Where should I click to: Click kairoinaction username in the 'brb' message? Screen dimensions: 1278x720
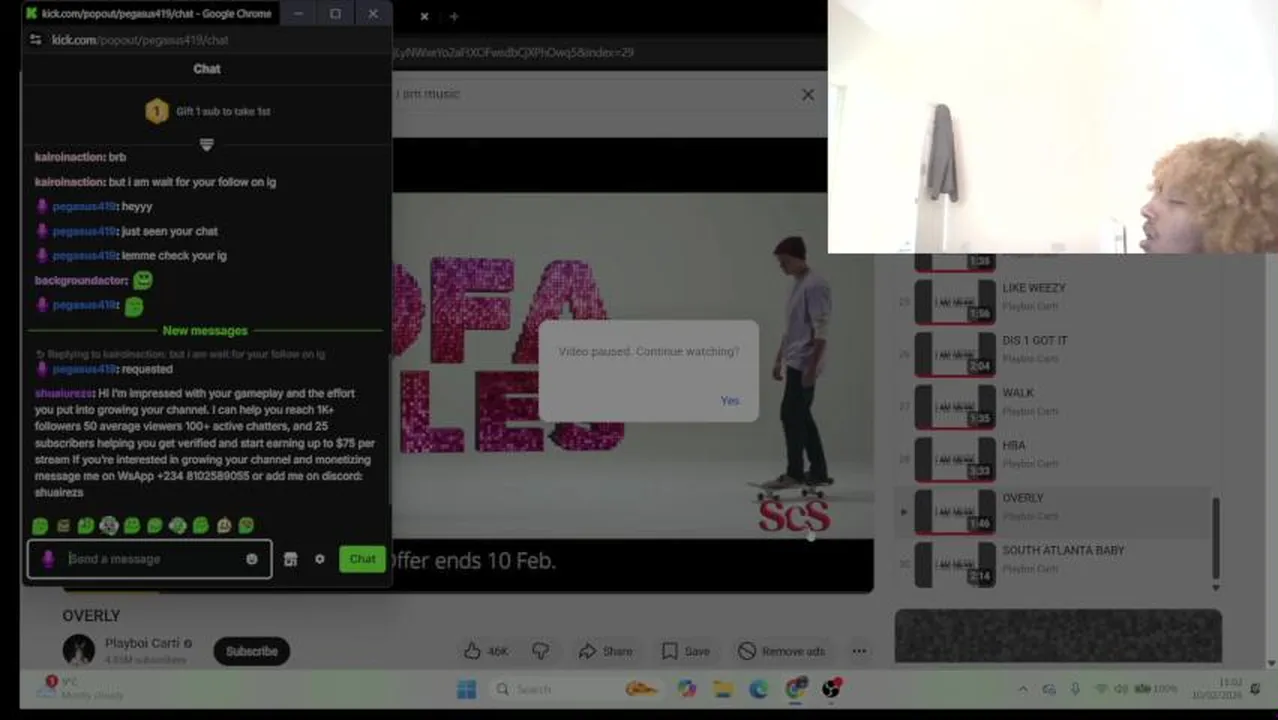tap(69, 157)
